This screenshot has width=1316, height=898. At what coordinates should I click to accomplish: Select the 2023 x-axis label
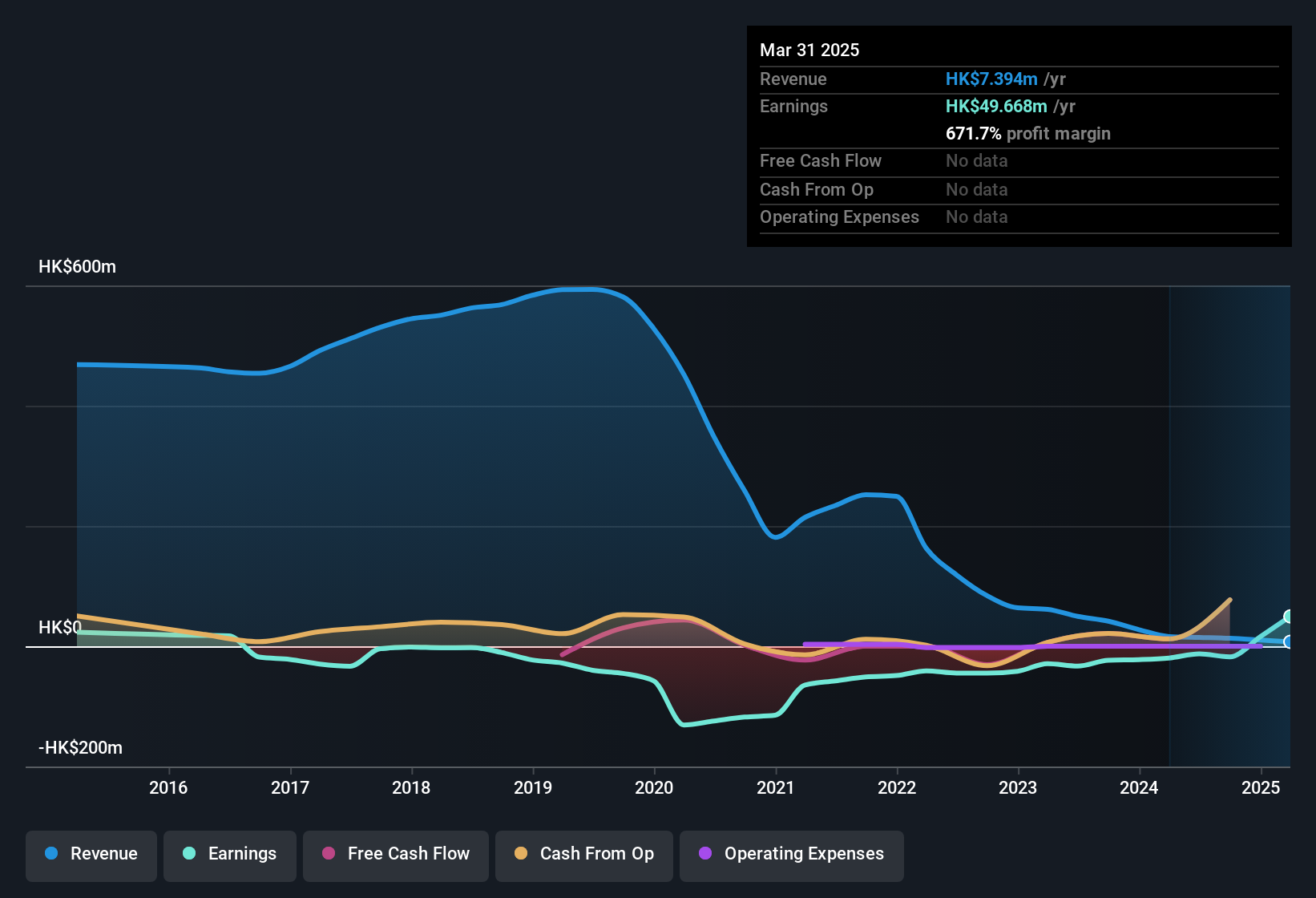pos(1018,787)
